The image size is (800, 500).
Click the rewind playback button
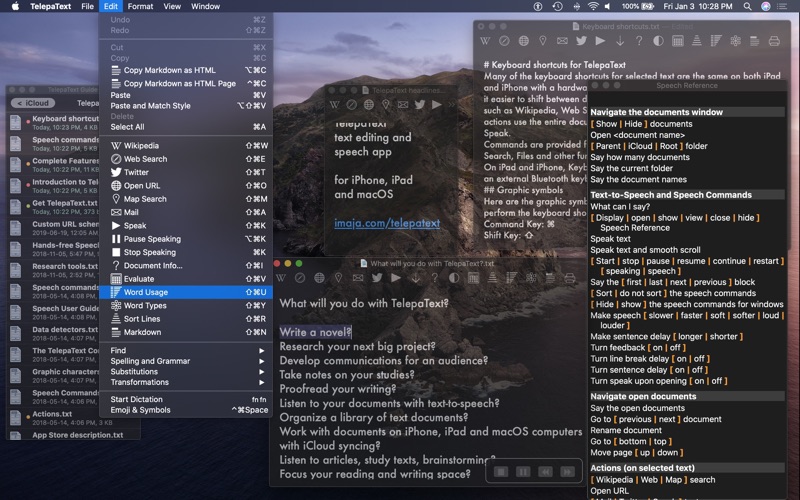click(x=545, y=472)
